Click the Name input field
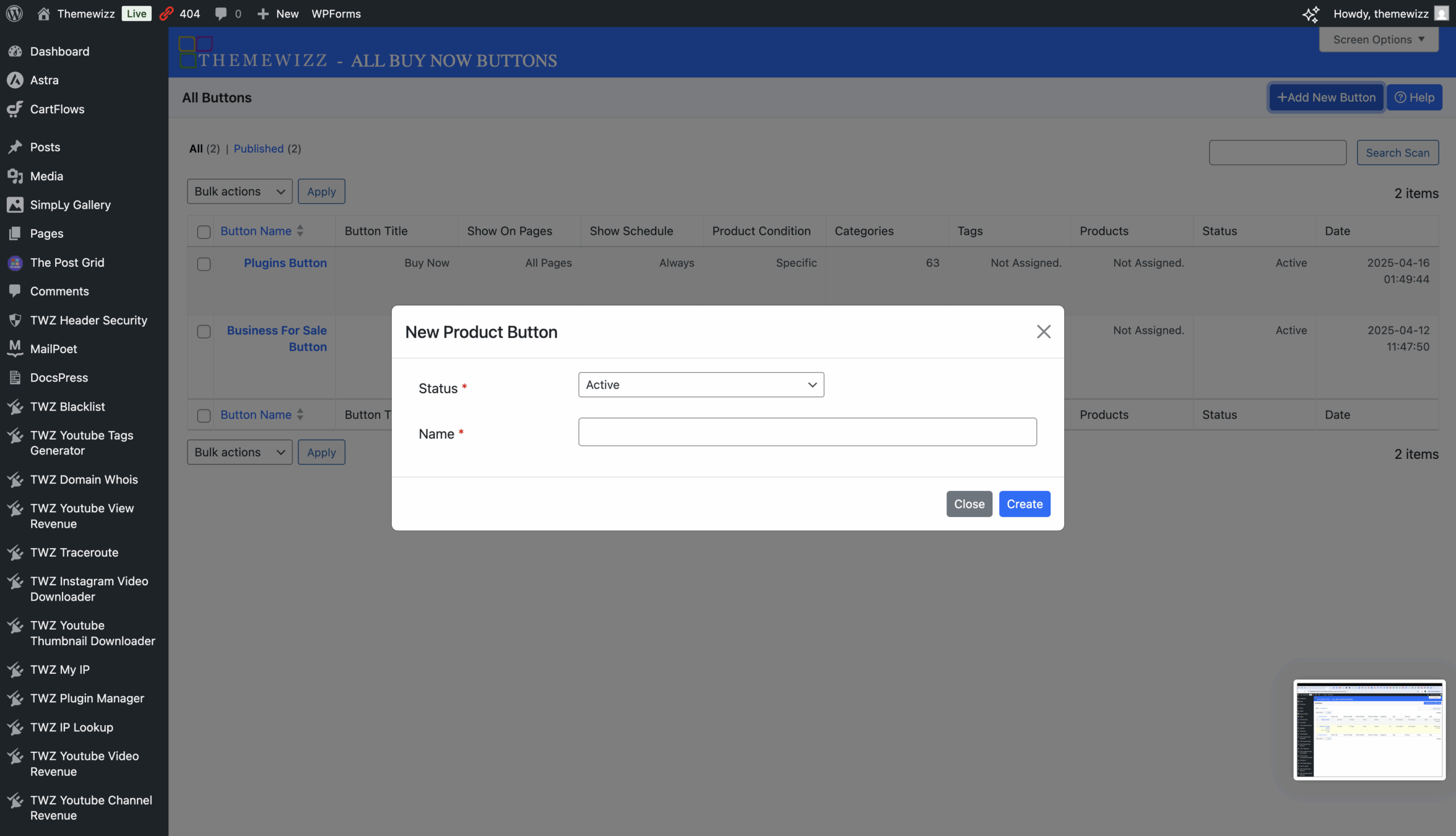This screenshot has height=836, width=1456. click(806, 432)
